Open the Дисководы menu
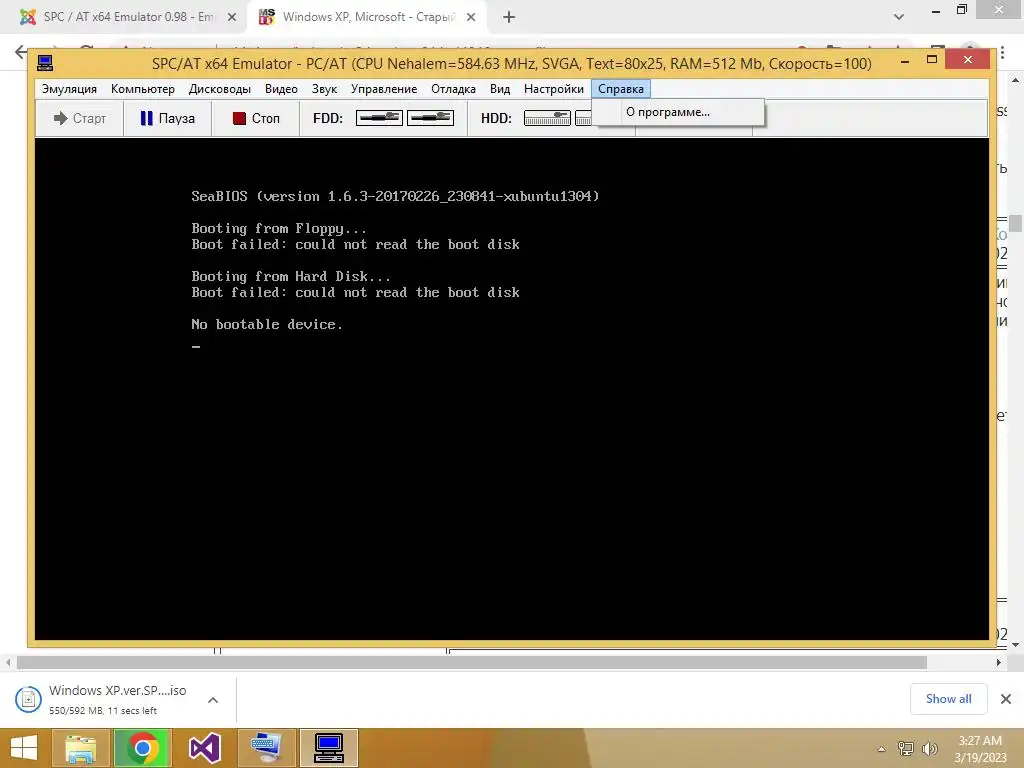 (x=219, y=89)
